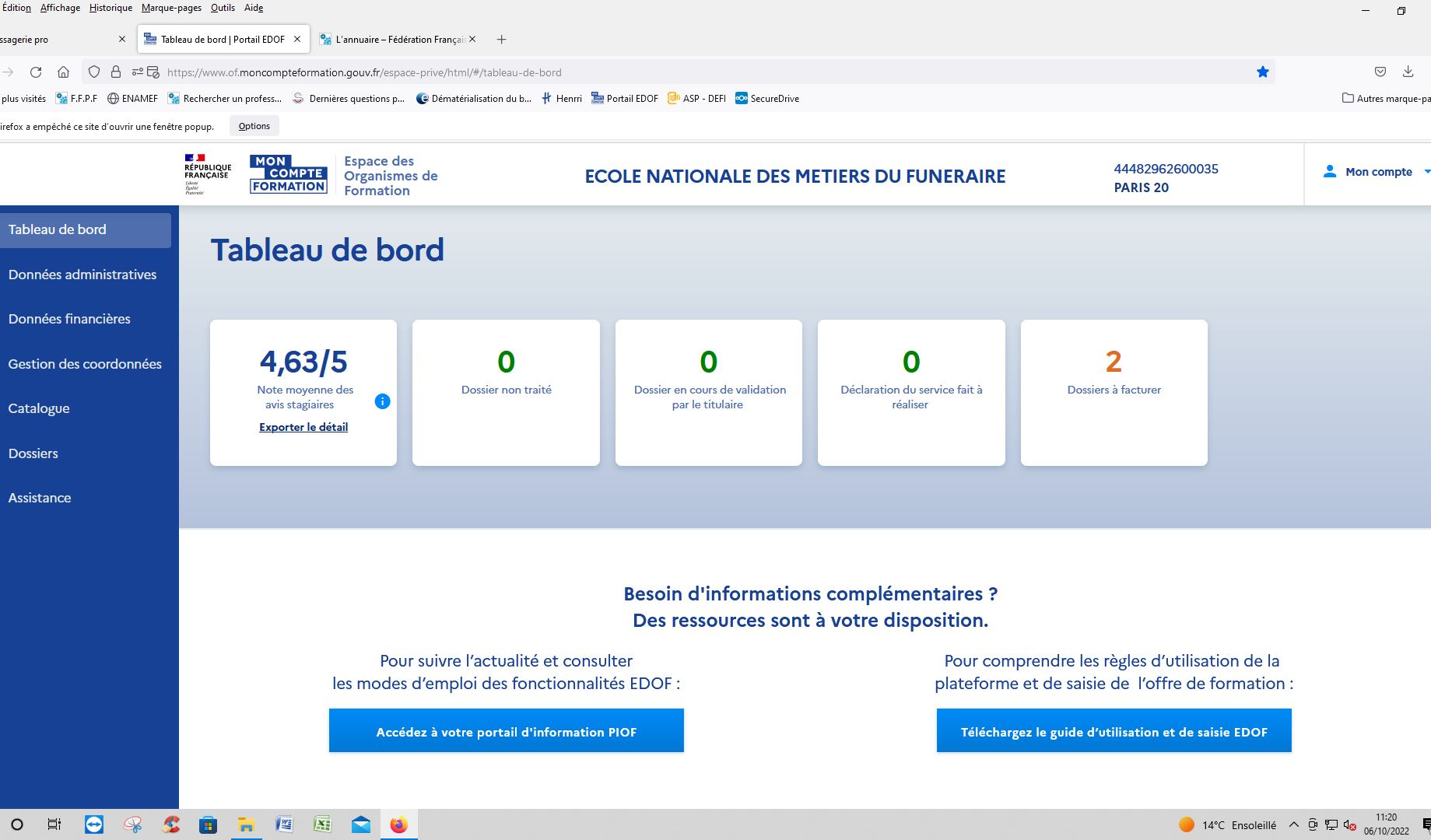Click the Task View taskbar icon
1431x840 pixels.
(54, 824)
